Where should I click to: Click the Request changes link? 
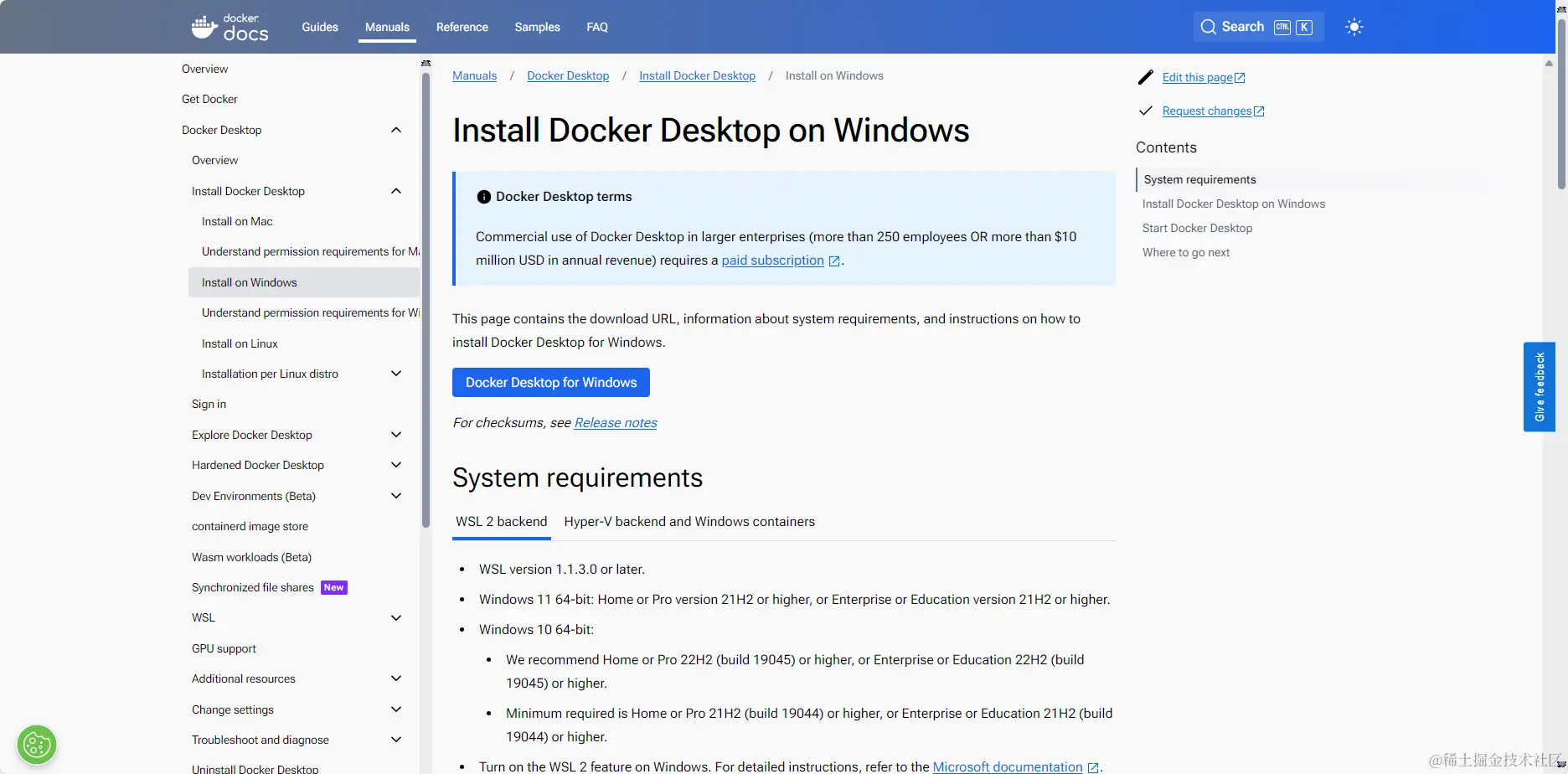click(1207, 111)
